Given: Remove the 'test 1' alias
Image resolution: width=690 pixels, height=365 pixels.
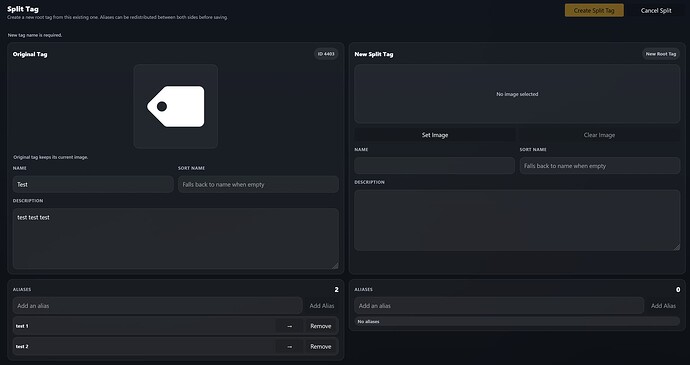Looking at the screenshot, I should [320, 326].
